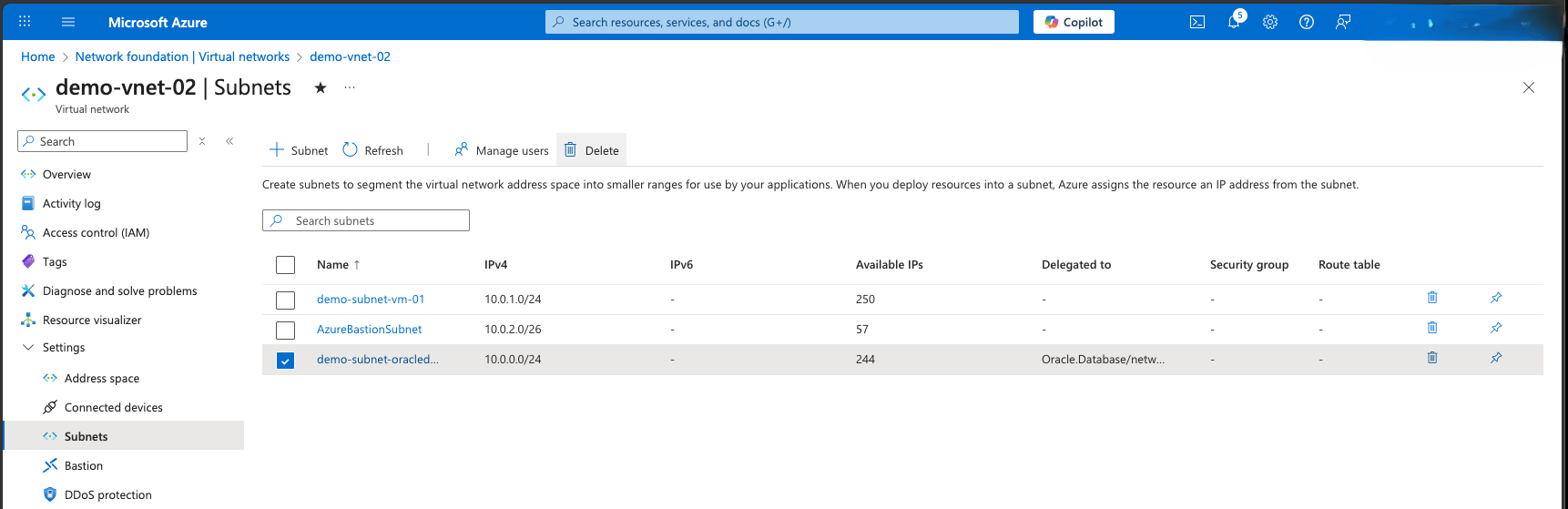Image resolution: width=1568 pixels, height=509 pixels.
Task: Open Network foundation Virtual networks breadcrumb
Action: click(182, 56)
